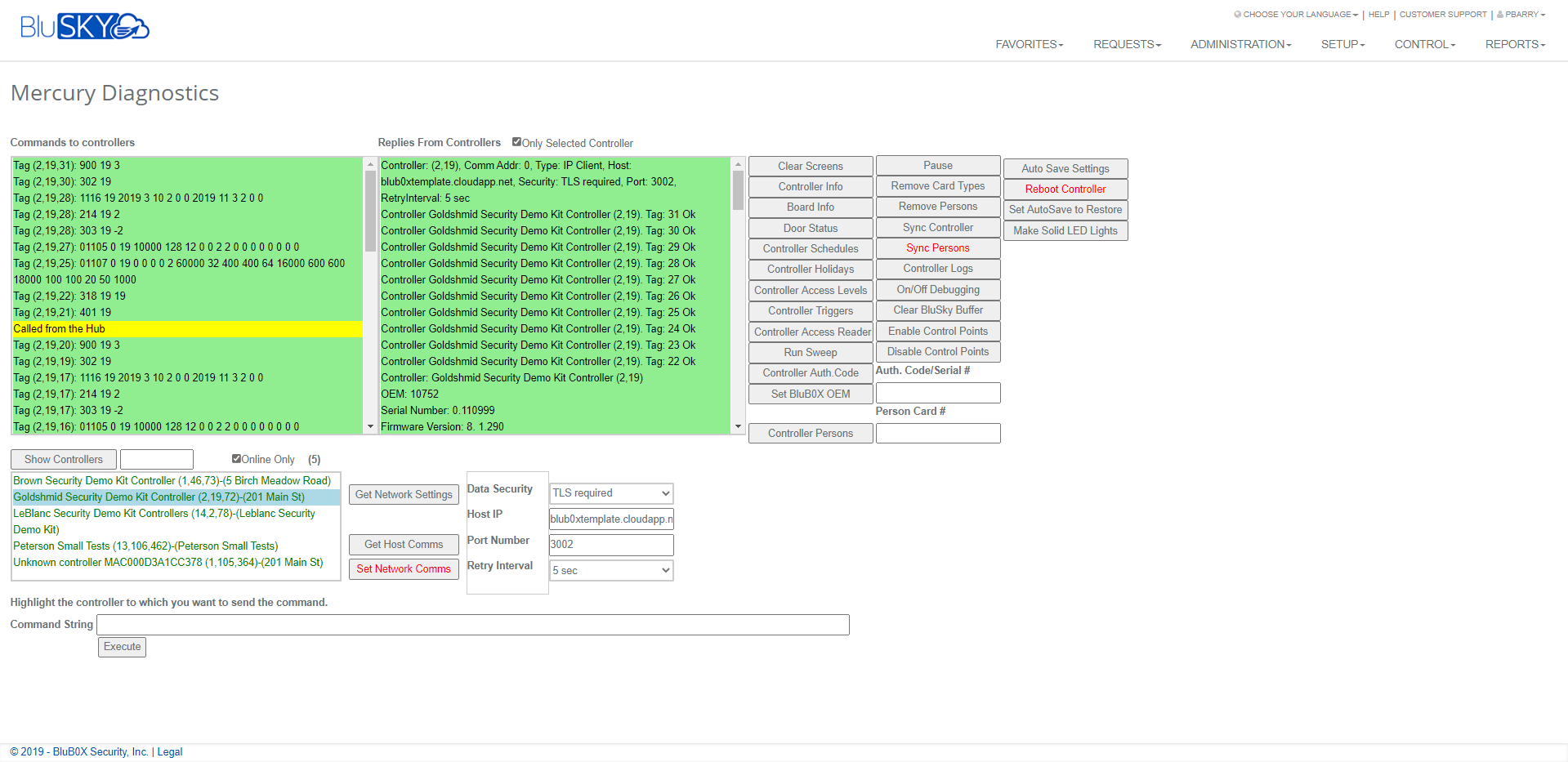
Task: Click the Reboot Controller button
Action: point(1065,189)
